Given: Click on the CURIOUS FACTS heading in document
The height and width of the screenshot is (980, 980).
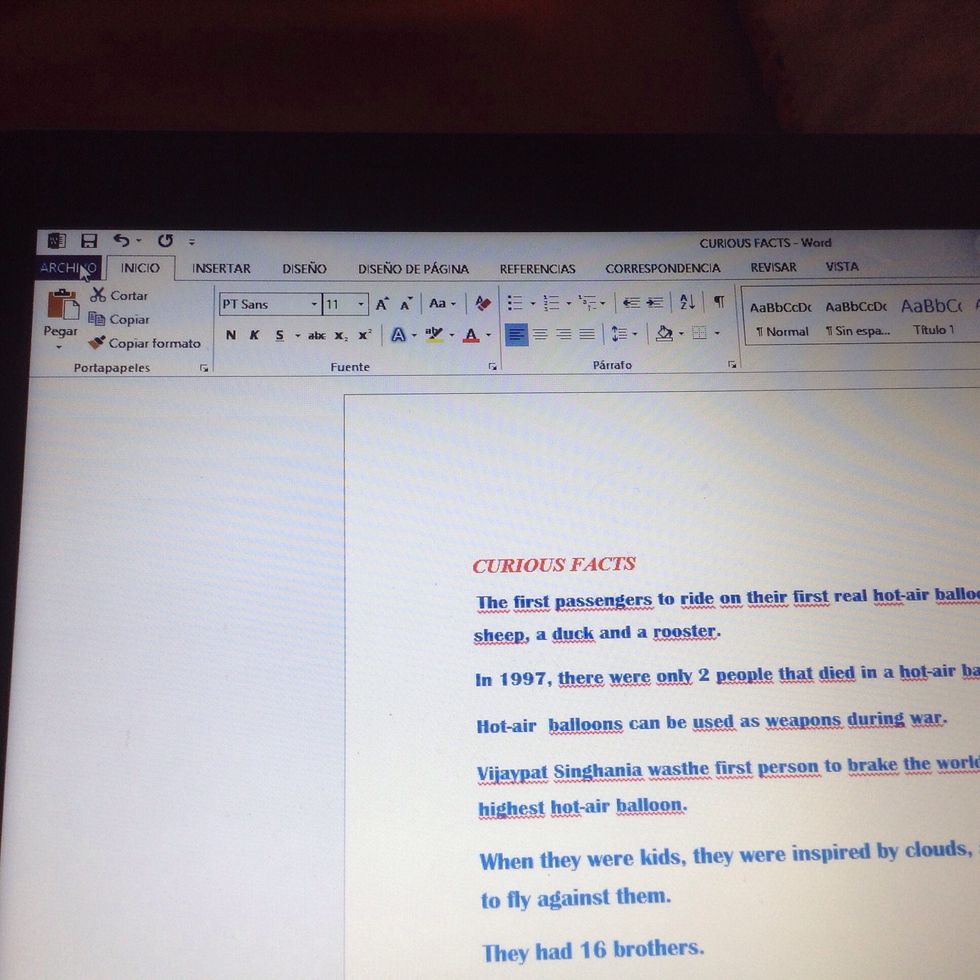Looking at the screenshot, I should (554, 565).
